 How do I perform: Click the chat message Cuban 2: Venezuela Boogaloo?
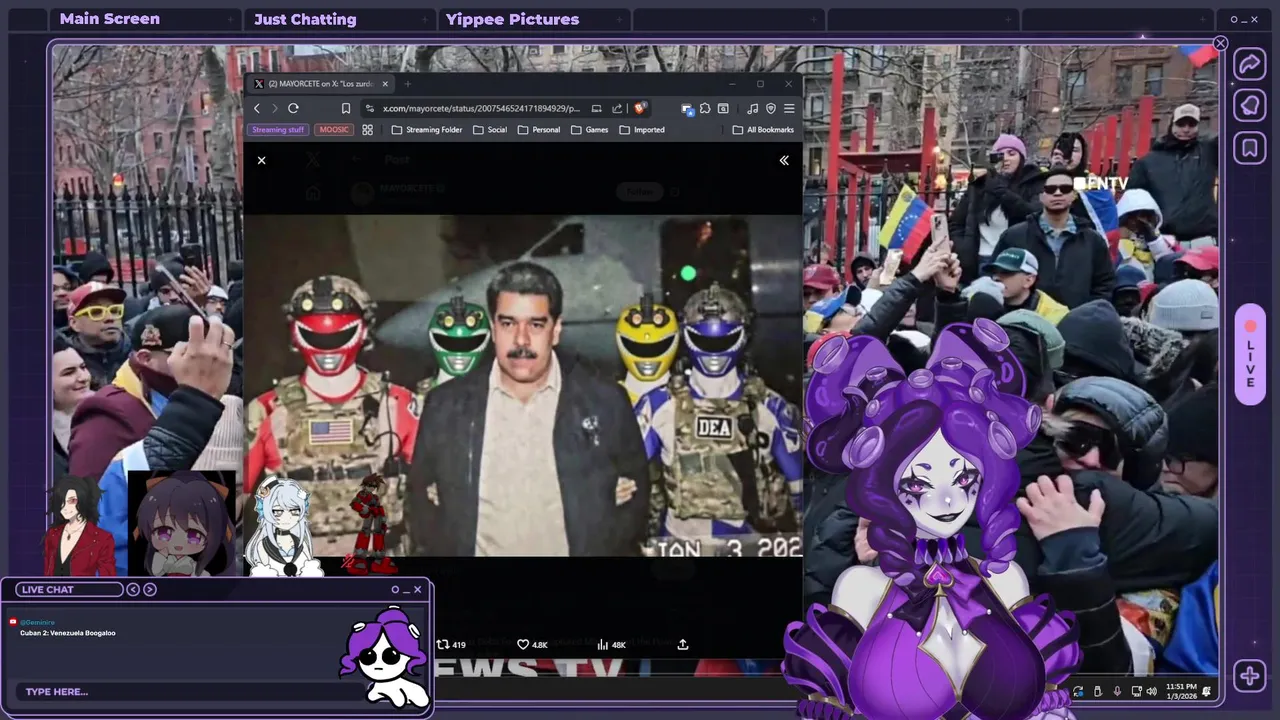[x=68, y=633]
